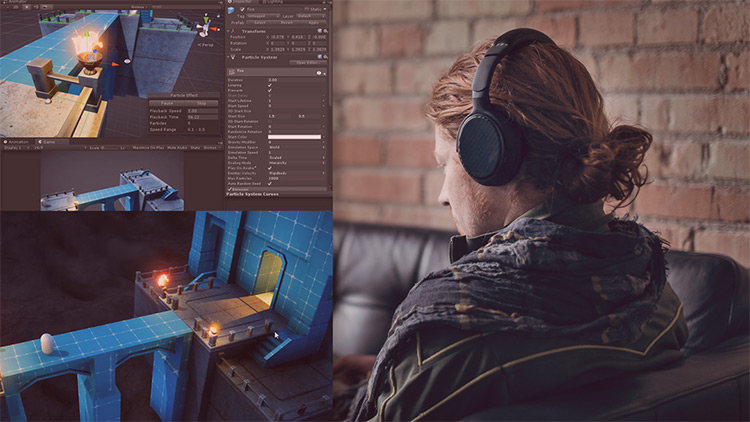Click the Scene view search field
Screen dimensions: 750x422
[x=187, y=7]
